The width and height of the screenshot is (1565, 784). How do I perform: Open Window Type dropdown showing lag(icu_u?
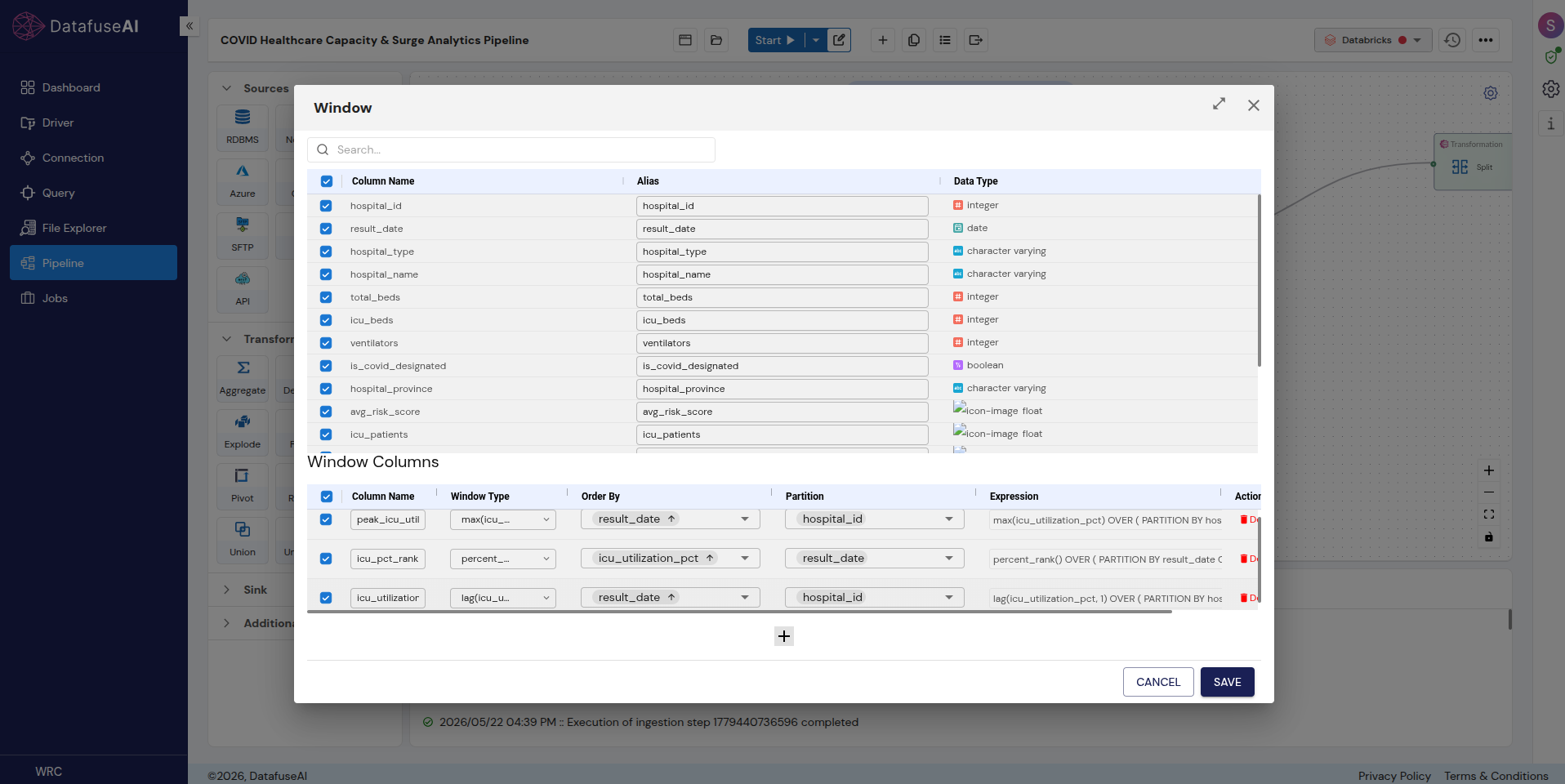(503, 598)
